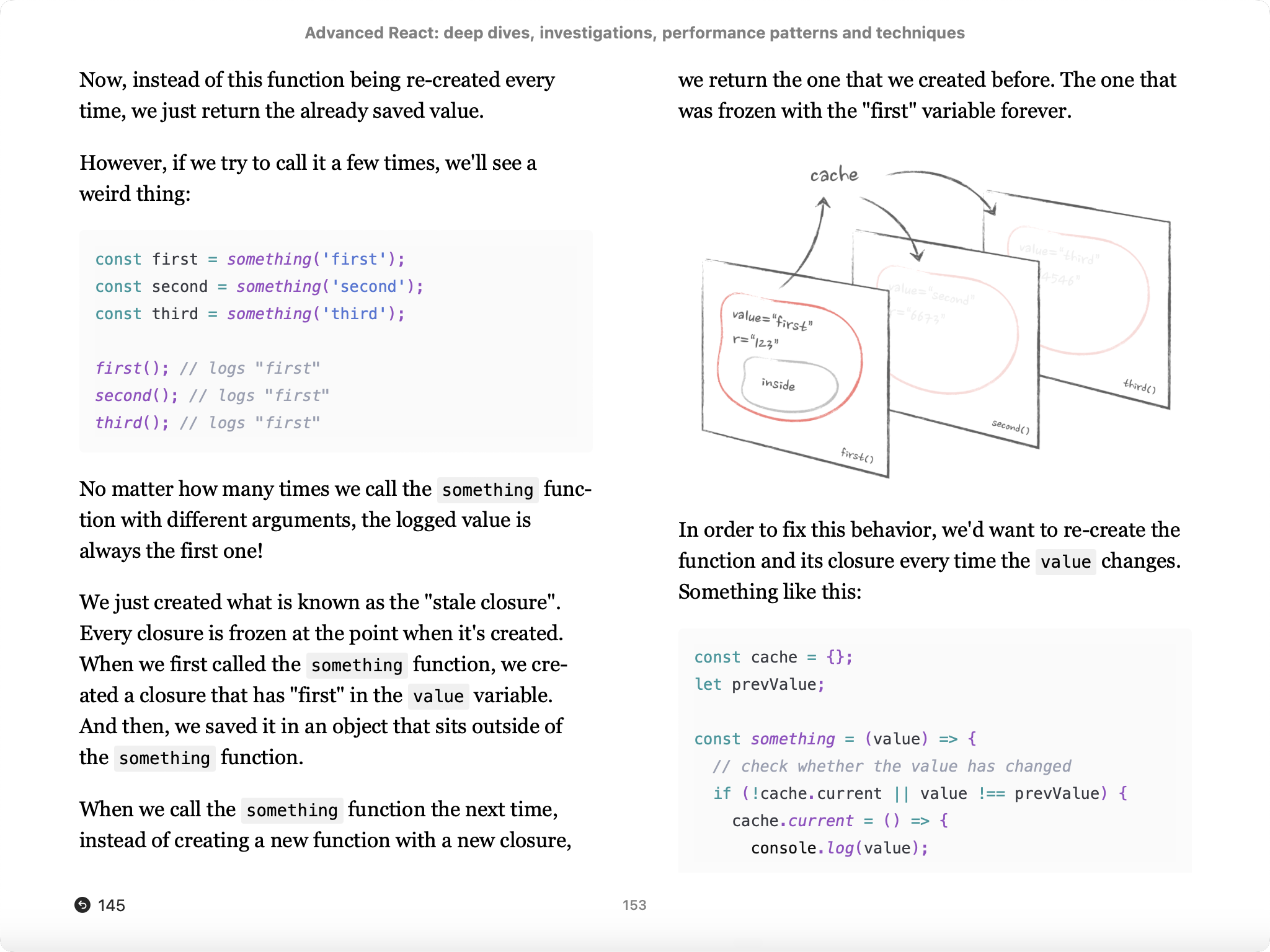Click the 'const first = something' code line
This screenshot has height=952, width=1270.
click(x=250, y=259)
